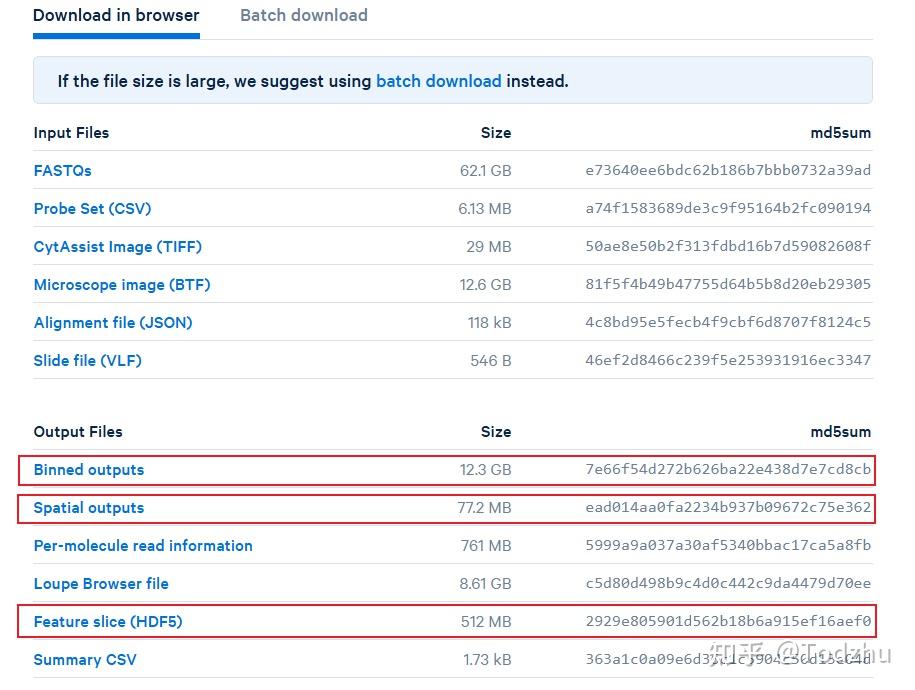915x690 pixels.
Task: Open the batch download link in notice
Action: pos(438,81)
